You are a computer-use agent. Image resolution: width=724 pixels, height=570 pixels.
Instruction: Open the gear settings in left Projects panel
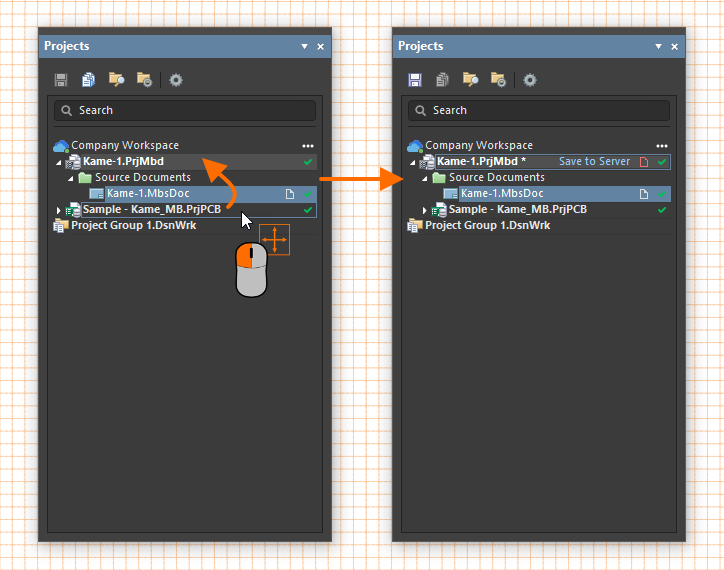176,80
